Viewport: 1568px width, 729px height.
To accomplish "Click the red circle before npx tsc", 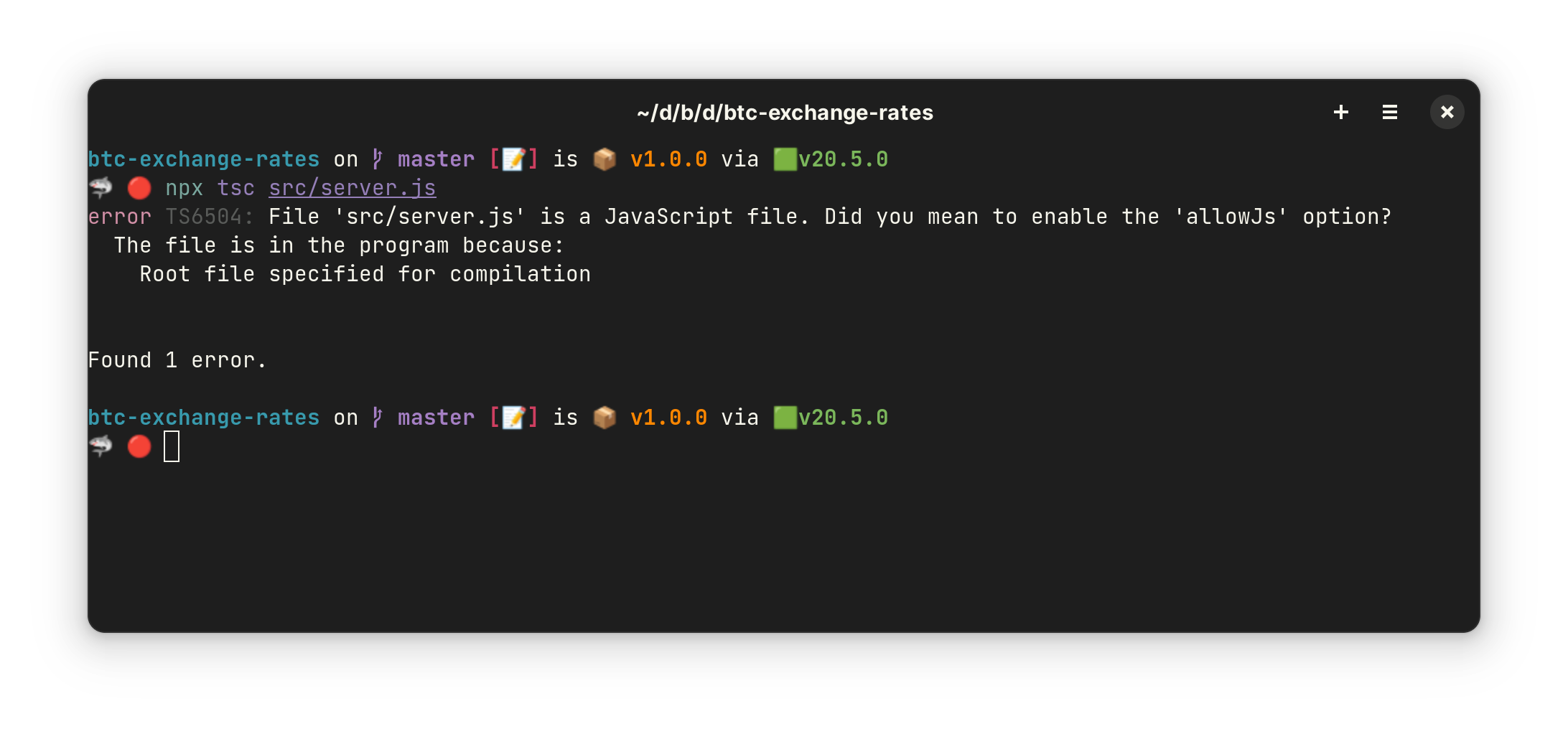I will click(x=139, y=188).
